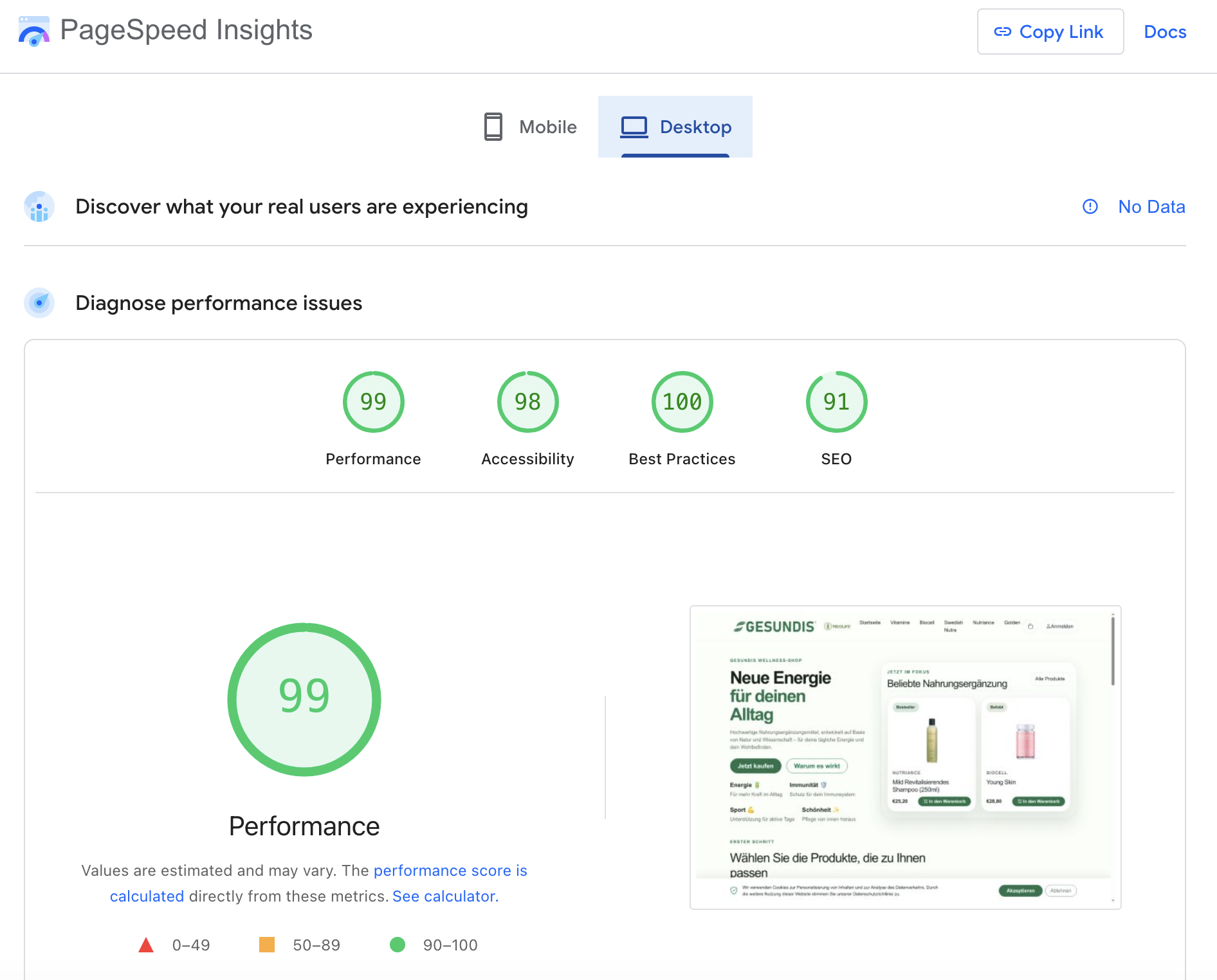The height and width of the screenshot is (980, 1217).
Task: Click the Accessibility label under score 98
Action: pyautogui.click(x=528, y=458)
